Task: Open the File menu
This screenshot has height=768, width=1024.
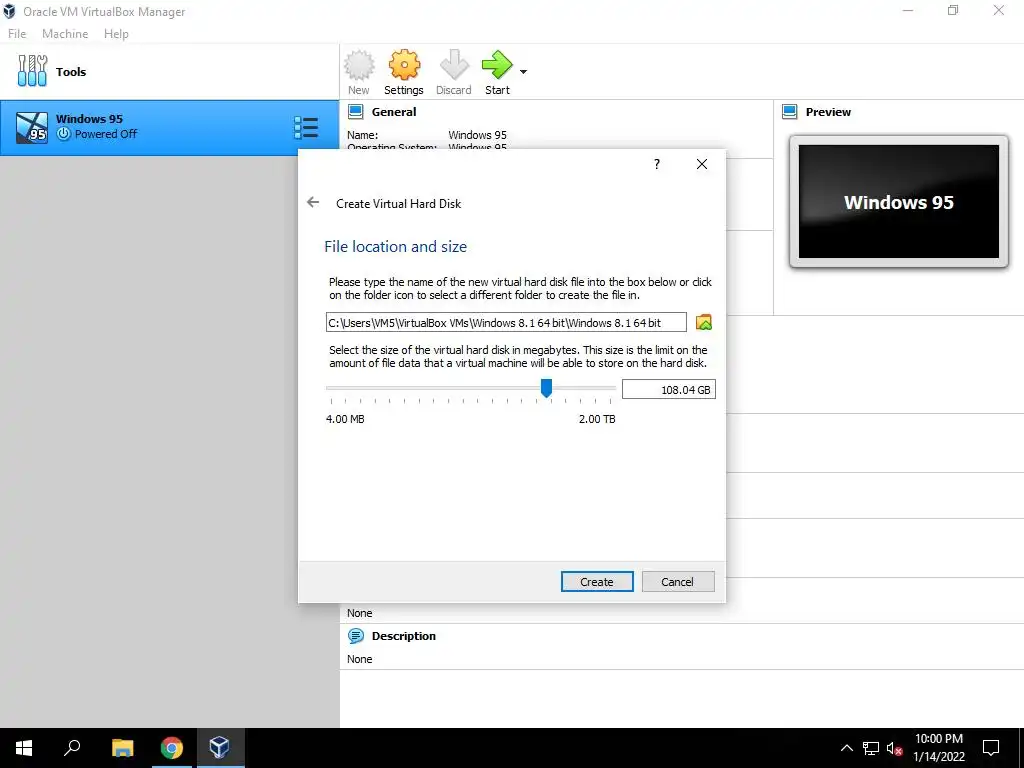Action: [17, 34]
